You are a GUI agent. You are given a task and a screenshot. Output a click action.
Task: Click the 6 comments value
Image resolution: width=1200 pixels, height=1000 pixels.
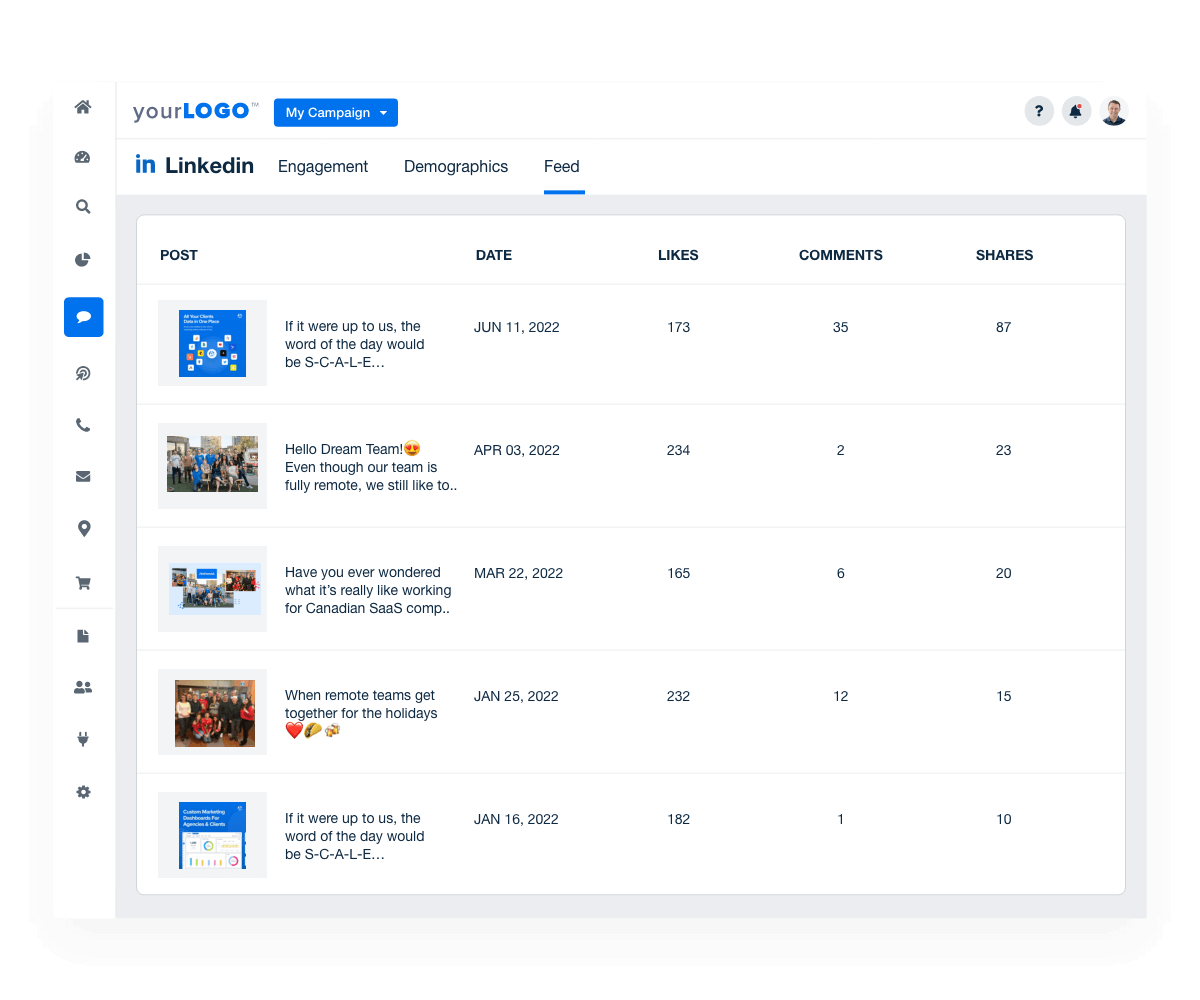coord(840,573)
